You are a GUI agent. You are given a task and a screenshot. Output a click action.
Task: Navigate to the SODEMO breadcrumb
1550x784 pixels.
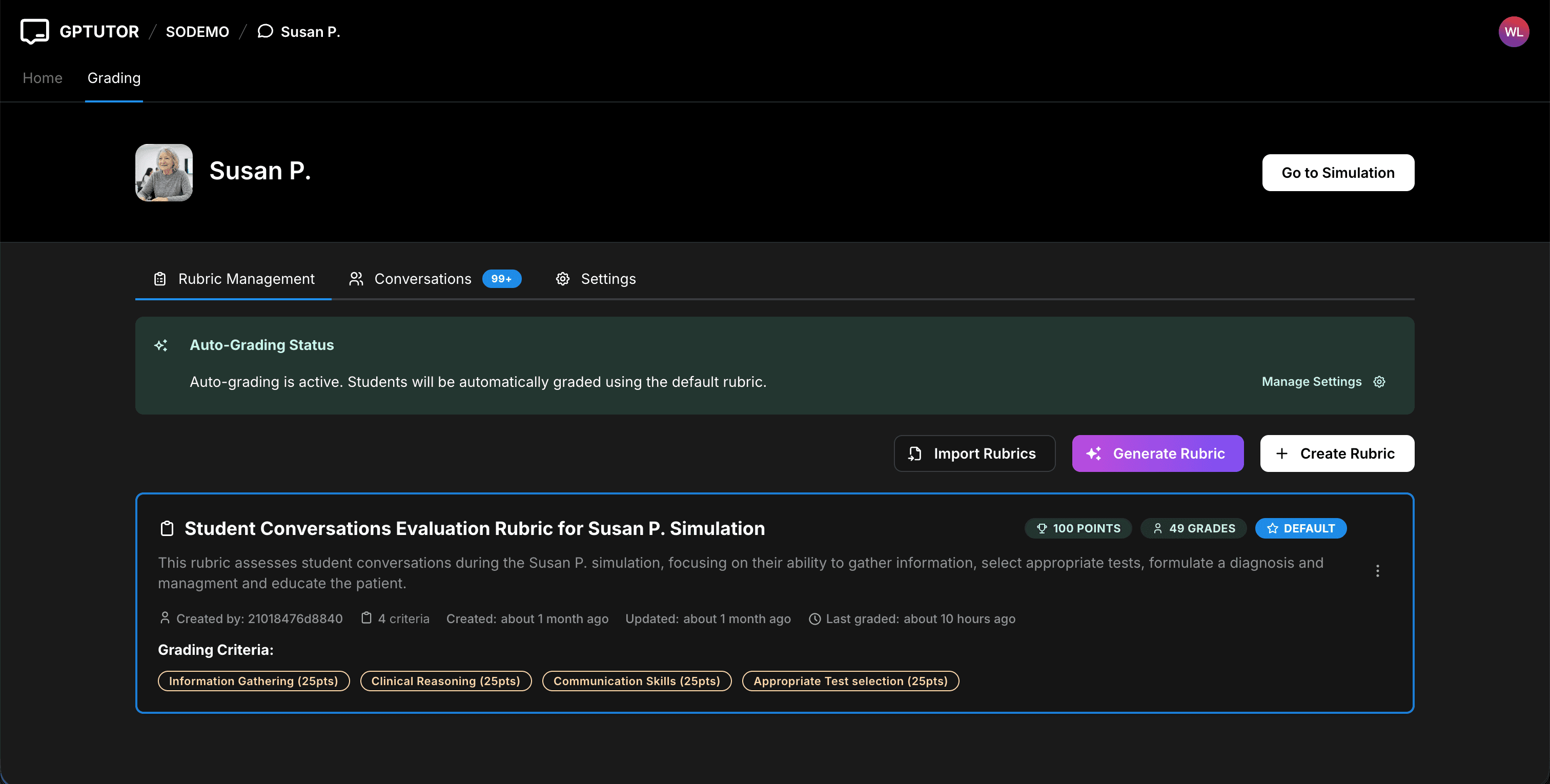(x=197, y=31)
